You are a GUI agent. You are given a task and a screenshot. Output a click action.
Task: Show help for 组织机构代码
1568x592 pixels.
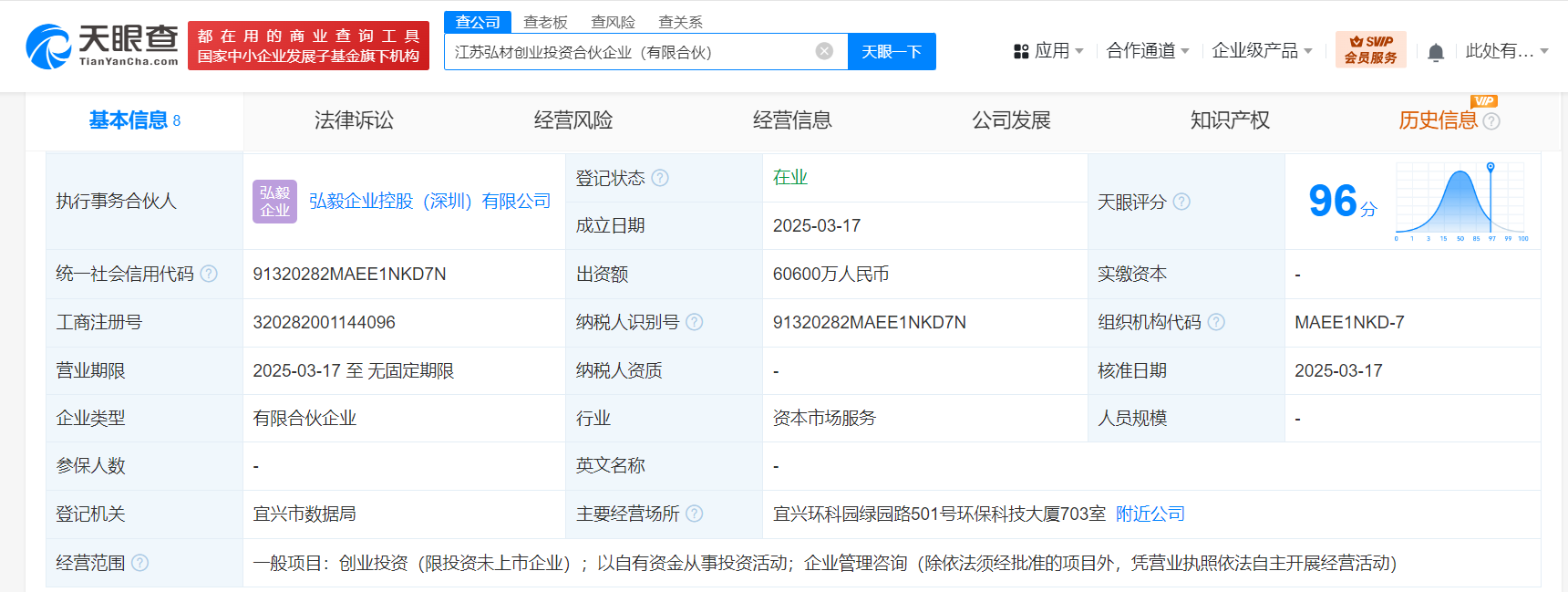tap(1216, 322)
